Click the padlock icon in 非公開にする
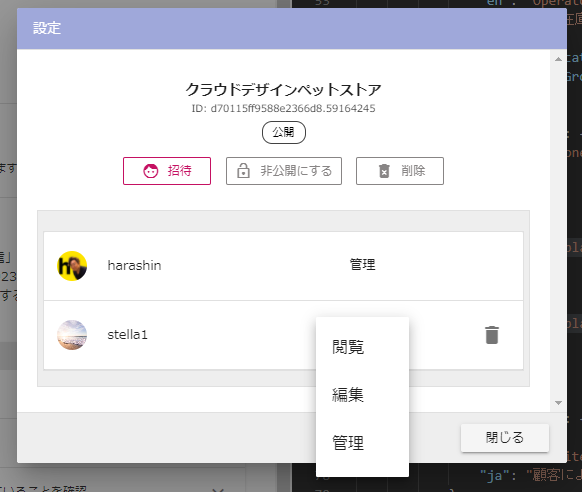 point(243,171)
